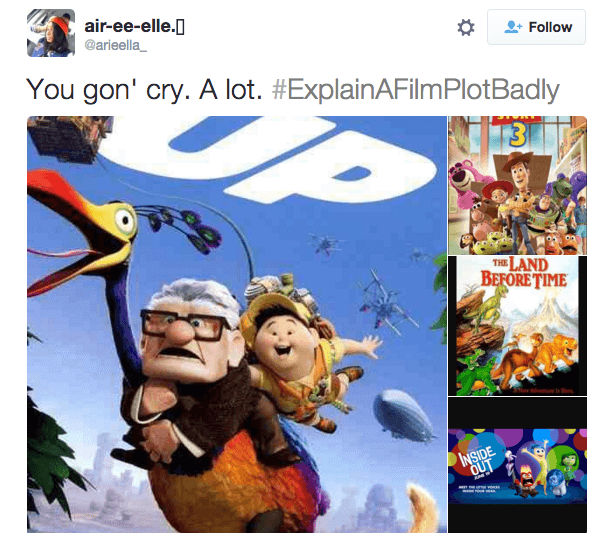Click the white UP title lettering in poster
The image size is (601, 533).
[268, 159]
